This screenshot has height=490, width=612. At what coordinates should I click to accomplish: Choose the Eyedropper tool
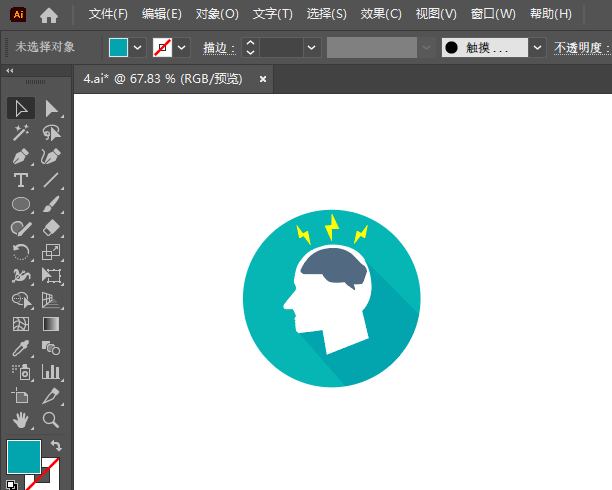(21, 348)
